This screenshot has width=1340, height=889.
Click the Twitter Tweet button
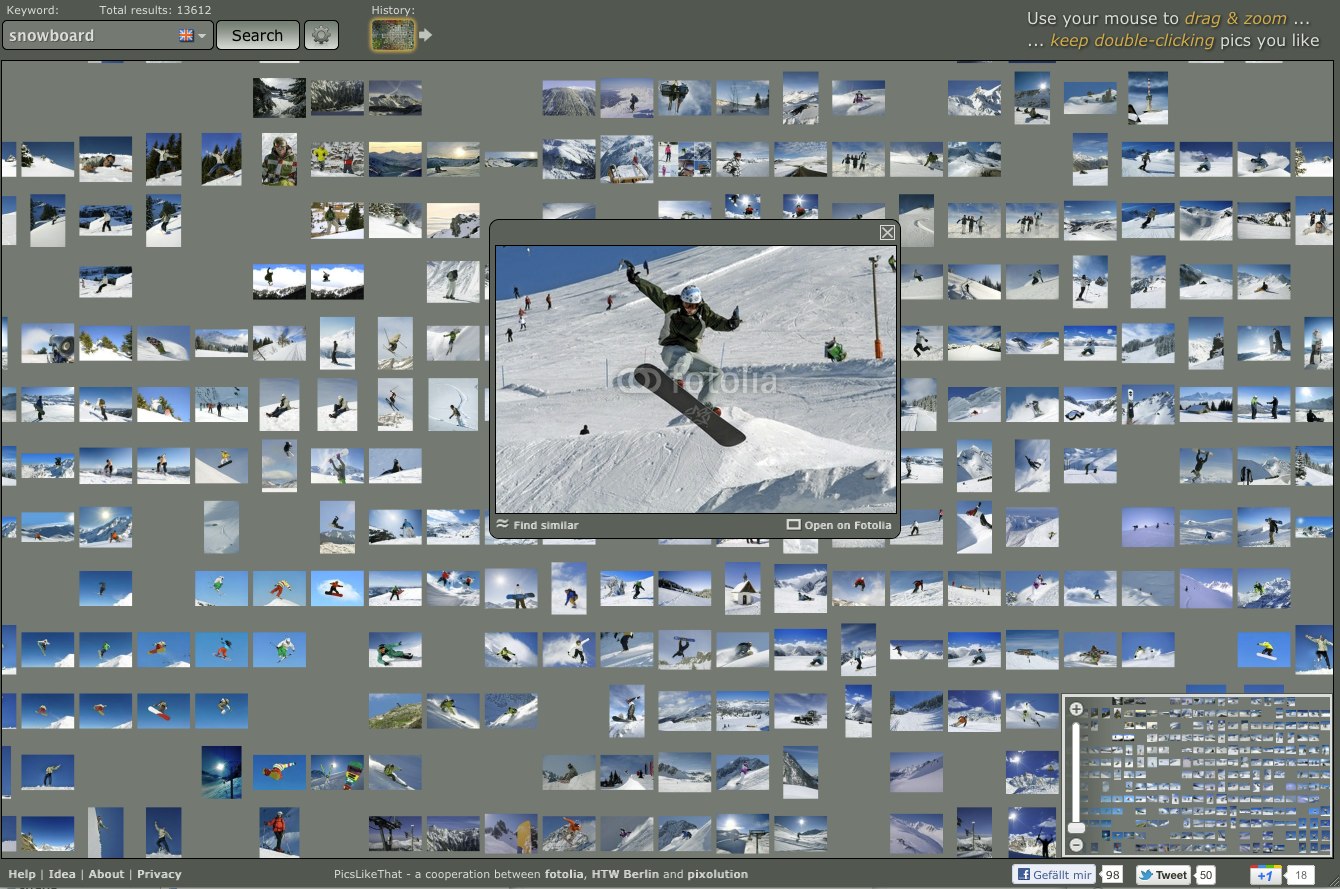coord(1163,875)
